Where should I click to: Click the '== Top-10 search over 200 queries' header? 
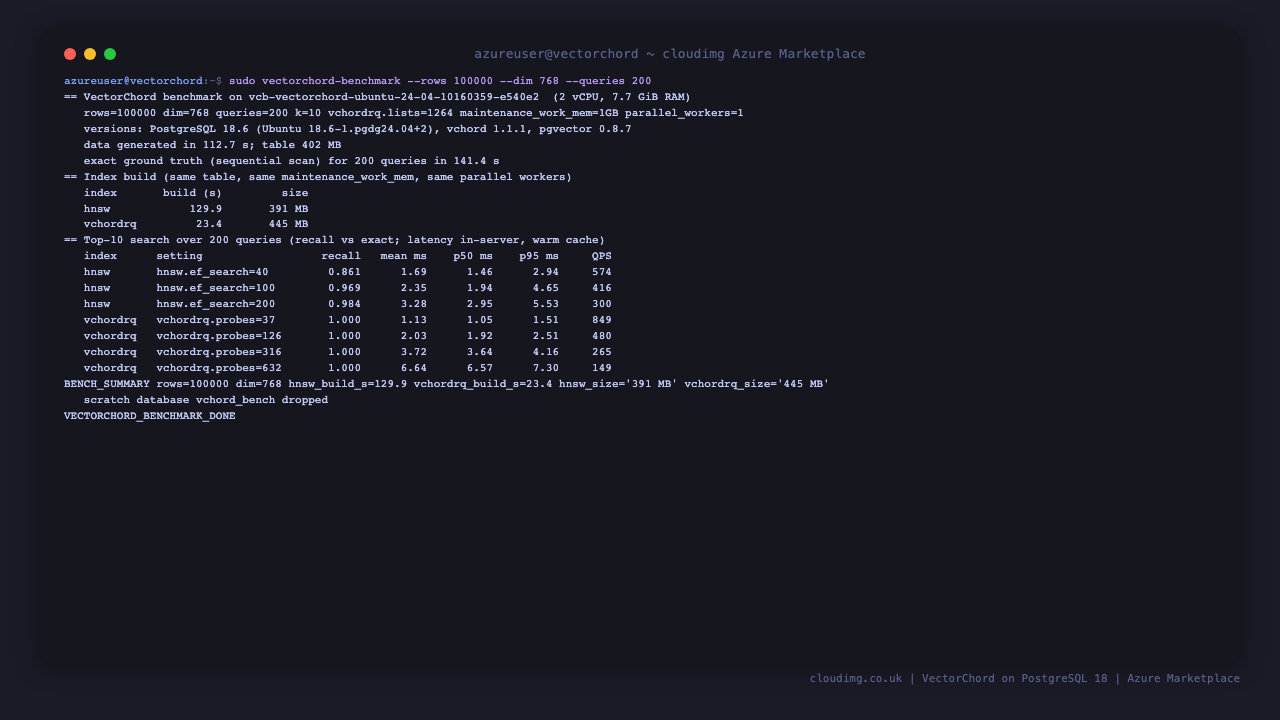[334, 240]
